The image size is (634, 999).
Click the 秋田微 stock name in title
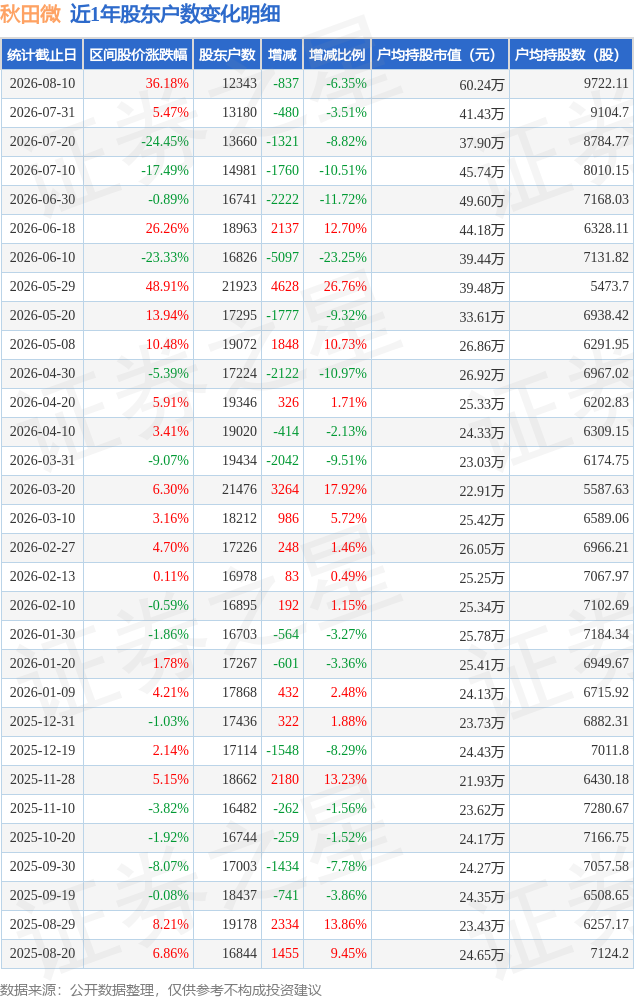click(31, 14)
